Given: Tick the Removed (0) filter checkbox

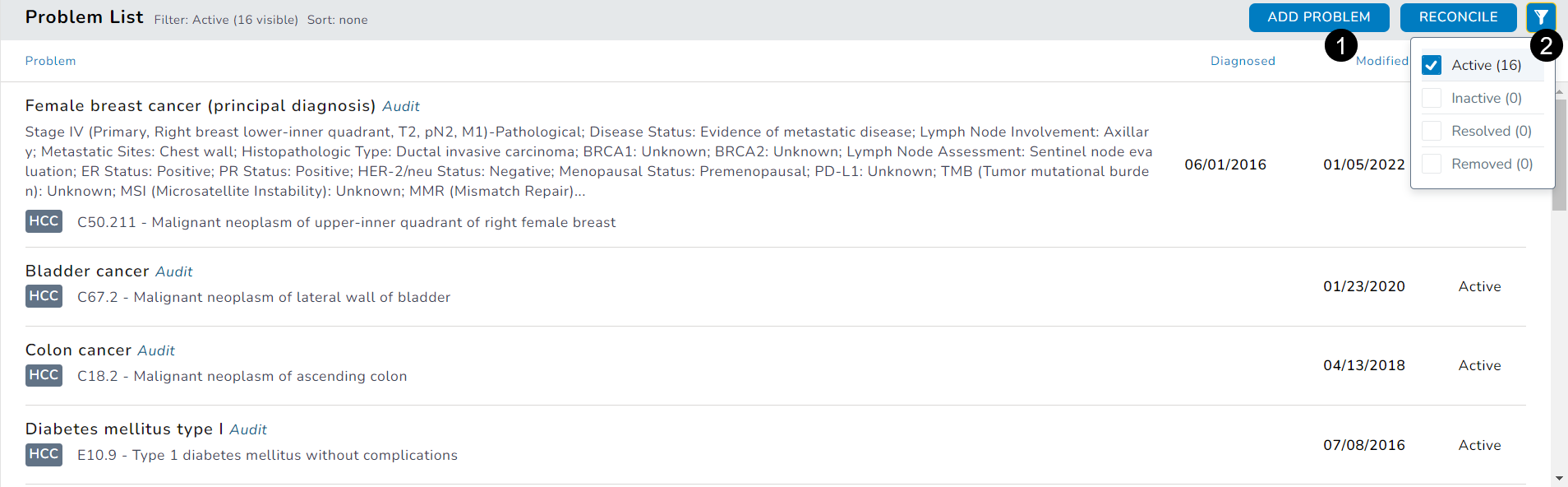Looking at the screenshot, I should coord(1432,164).
